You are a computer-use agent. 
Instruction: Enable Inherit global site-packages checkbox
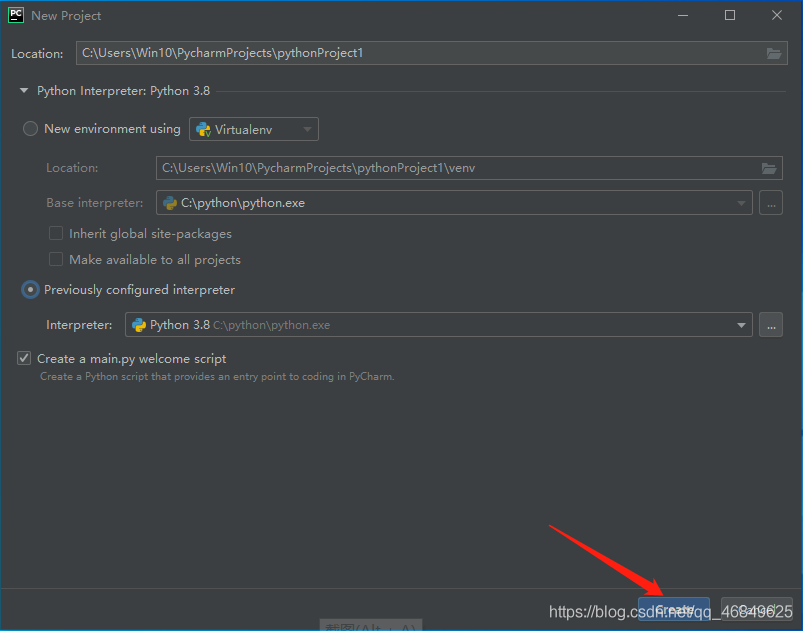click(x=56, y=234)
